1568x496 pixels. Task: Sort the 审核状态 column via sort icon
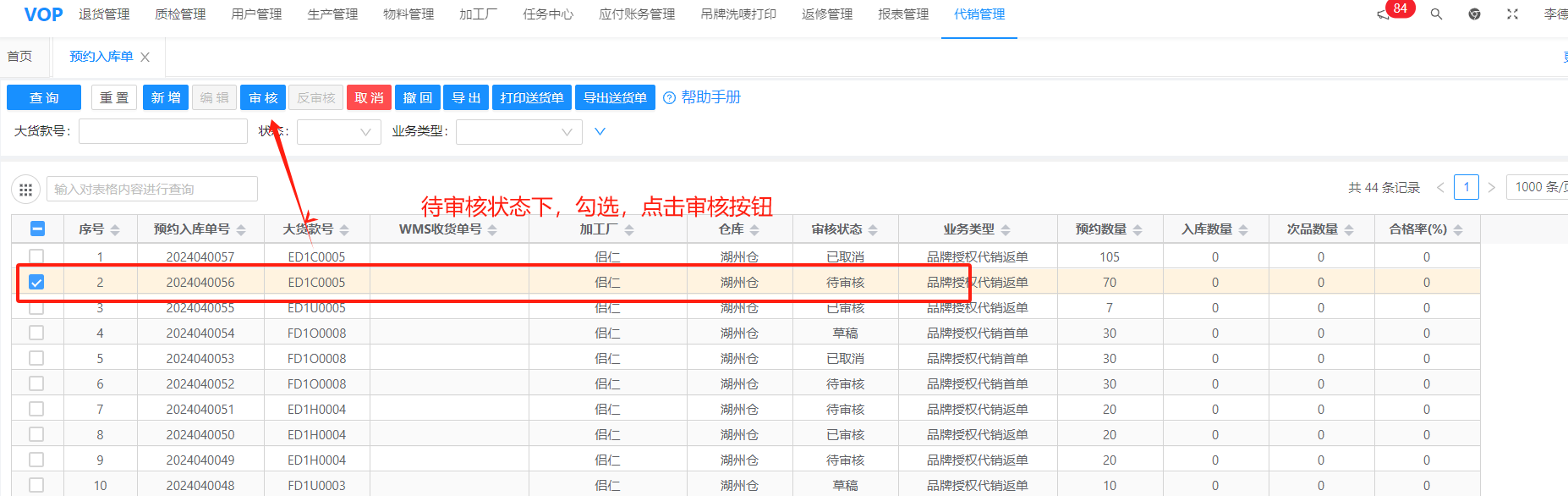pos(873,230)
